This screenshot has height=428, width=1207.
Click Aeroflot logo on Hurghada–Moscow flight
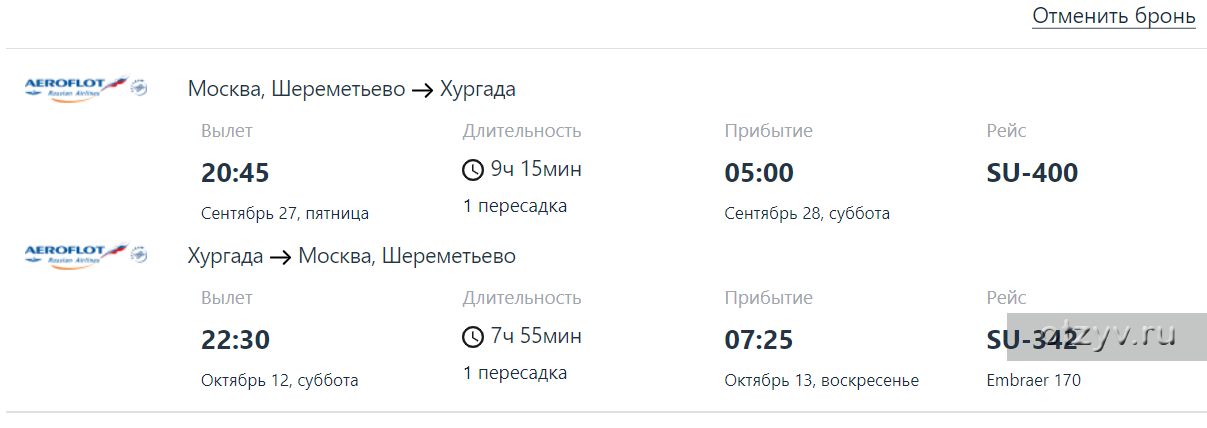point(85,254)
